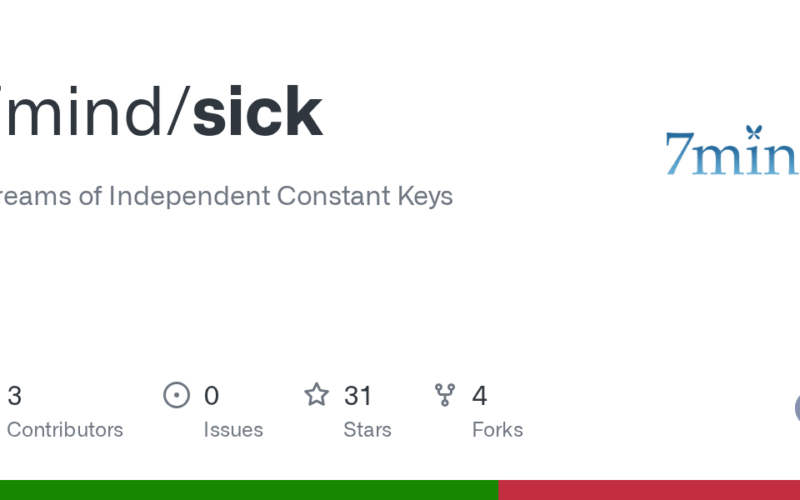The image size is (800, 500).
Task: Click the red language bar segment
Action: click(x=649, y=490)
